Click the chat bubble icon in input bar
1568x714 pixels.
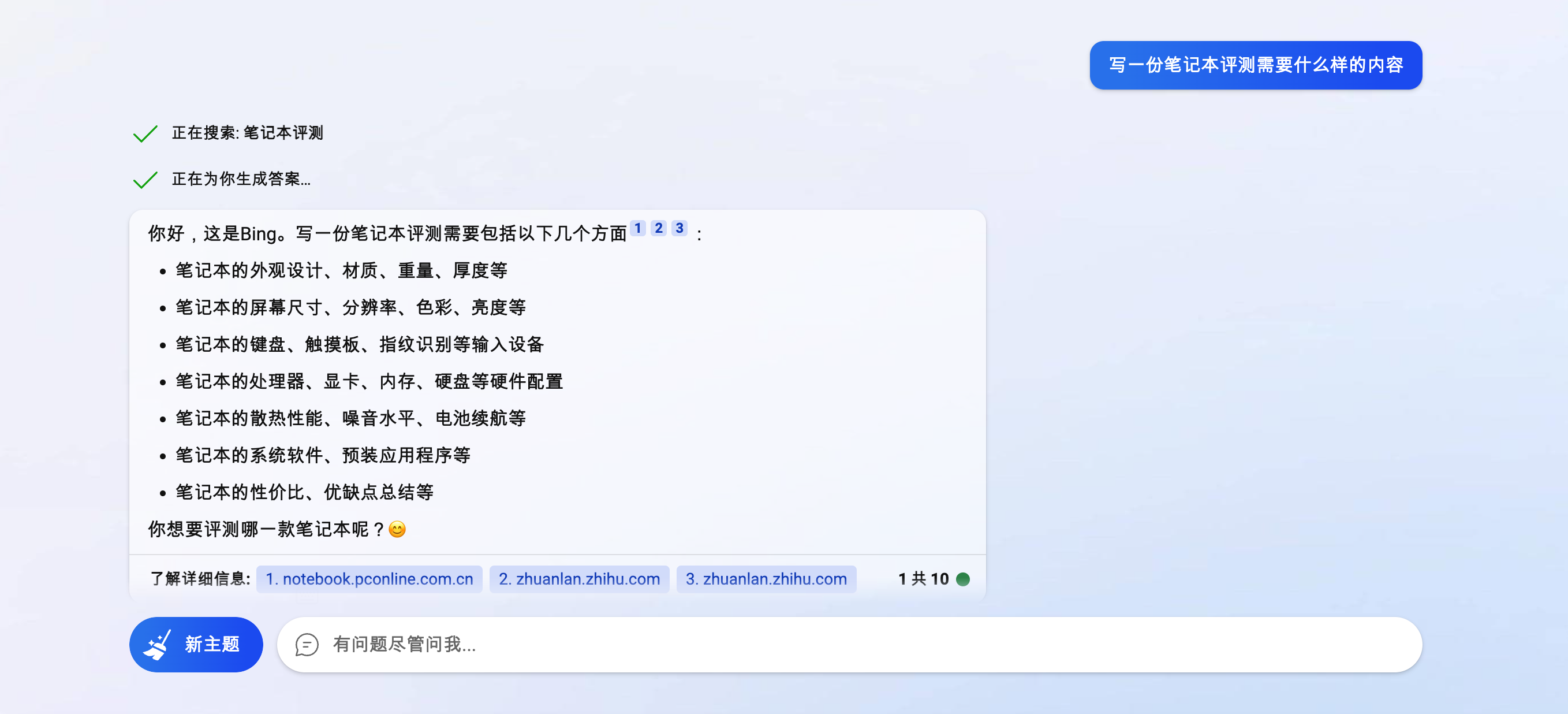(x=307, y=644)
